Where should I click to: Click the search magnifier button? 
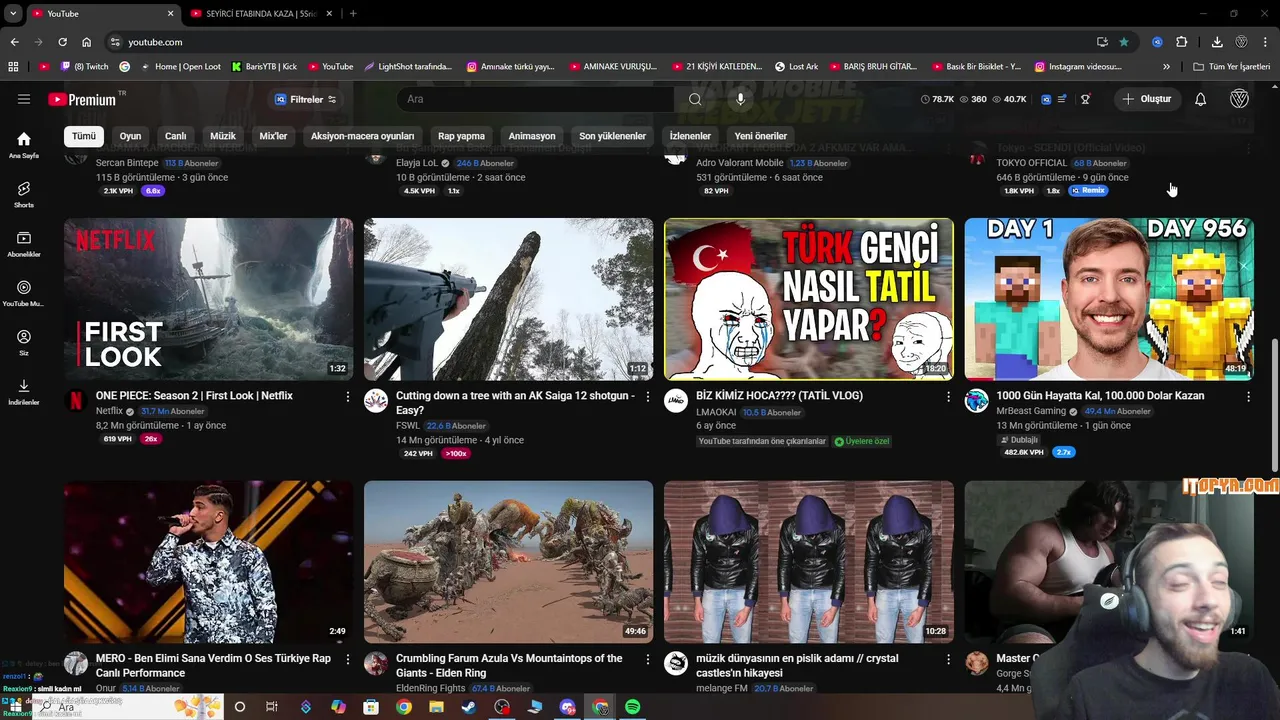pos(695,99)
